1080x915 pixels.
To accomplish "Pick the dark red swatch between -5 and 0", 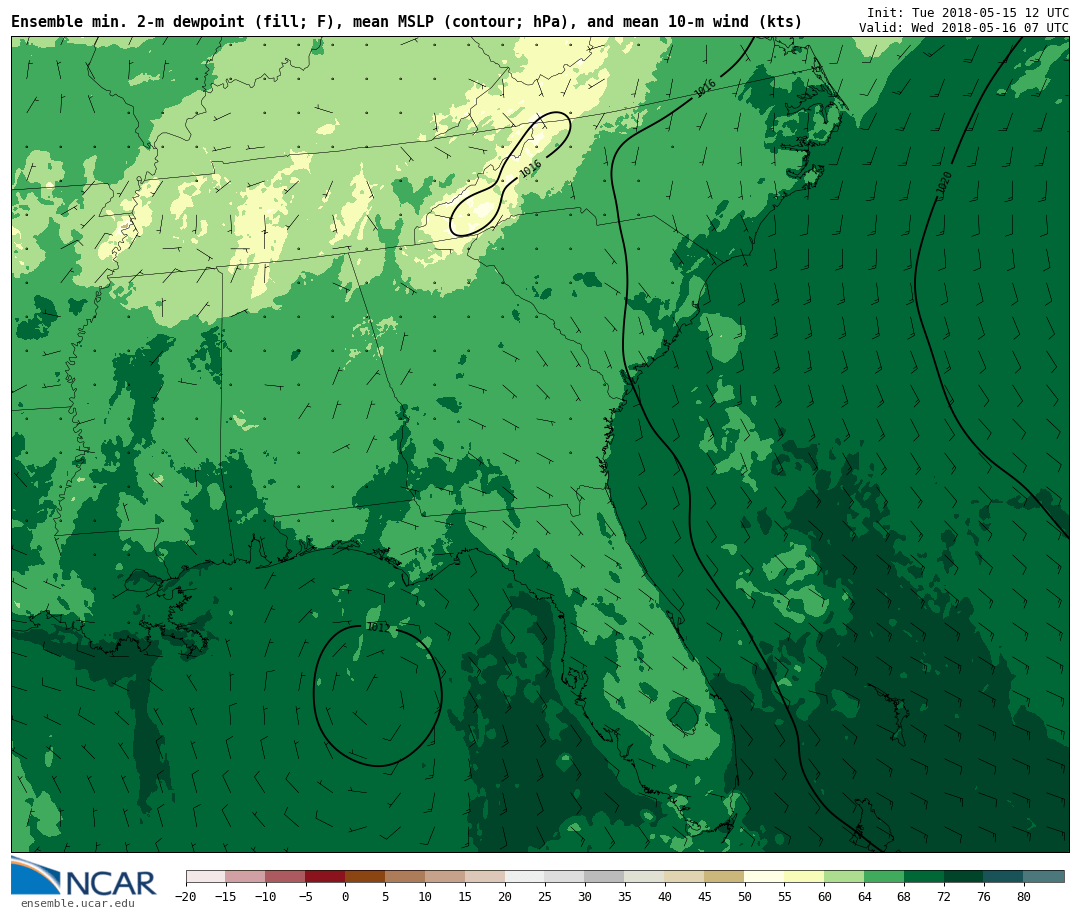I will click(x=325, y=877).
